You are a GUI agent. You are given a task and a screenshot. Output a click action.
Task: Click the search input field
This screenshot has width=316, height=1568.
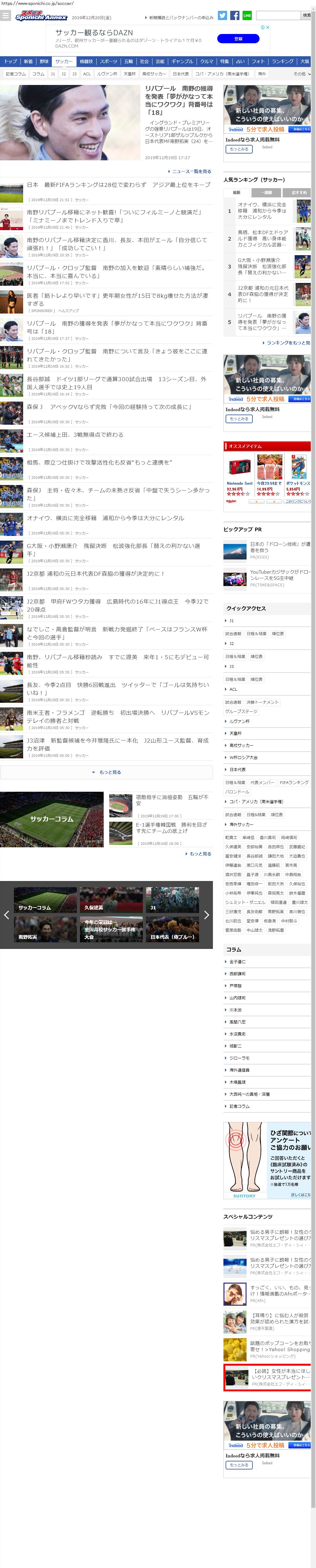(277, 16)
